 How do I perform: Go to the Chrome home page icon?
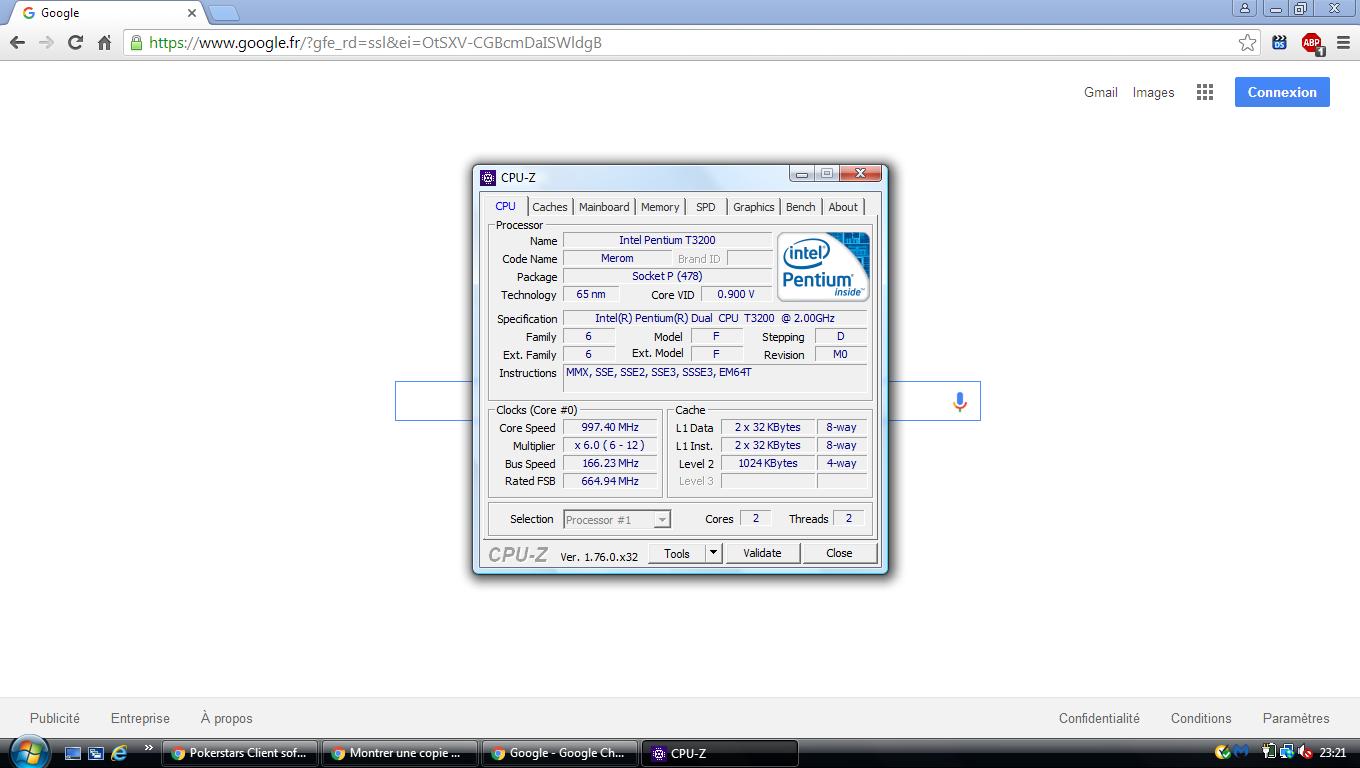(x=104, y=42)
